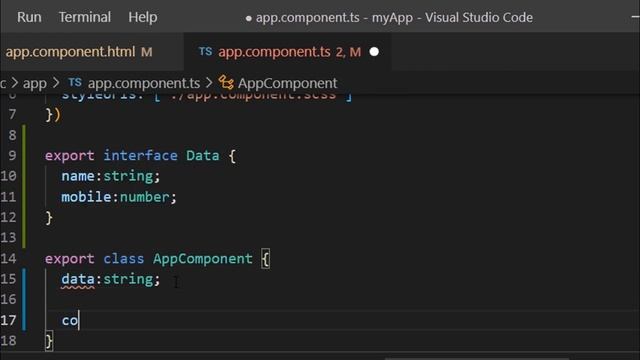Click the AppComponent class symbol icon
640x360 pixels.
pyautogui.click(x=226, y=83)
